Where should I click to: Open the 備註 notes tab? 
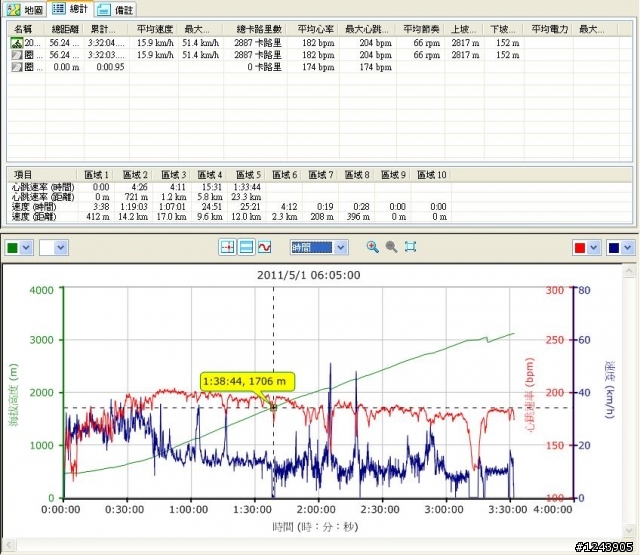(116, 9)
